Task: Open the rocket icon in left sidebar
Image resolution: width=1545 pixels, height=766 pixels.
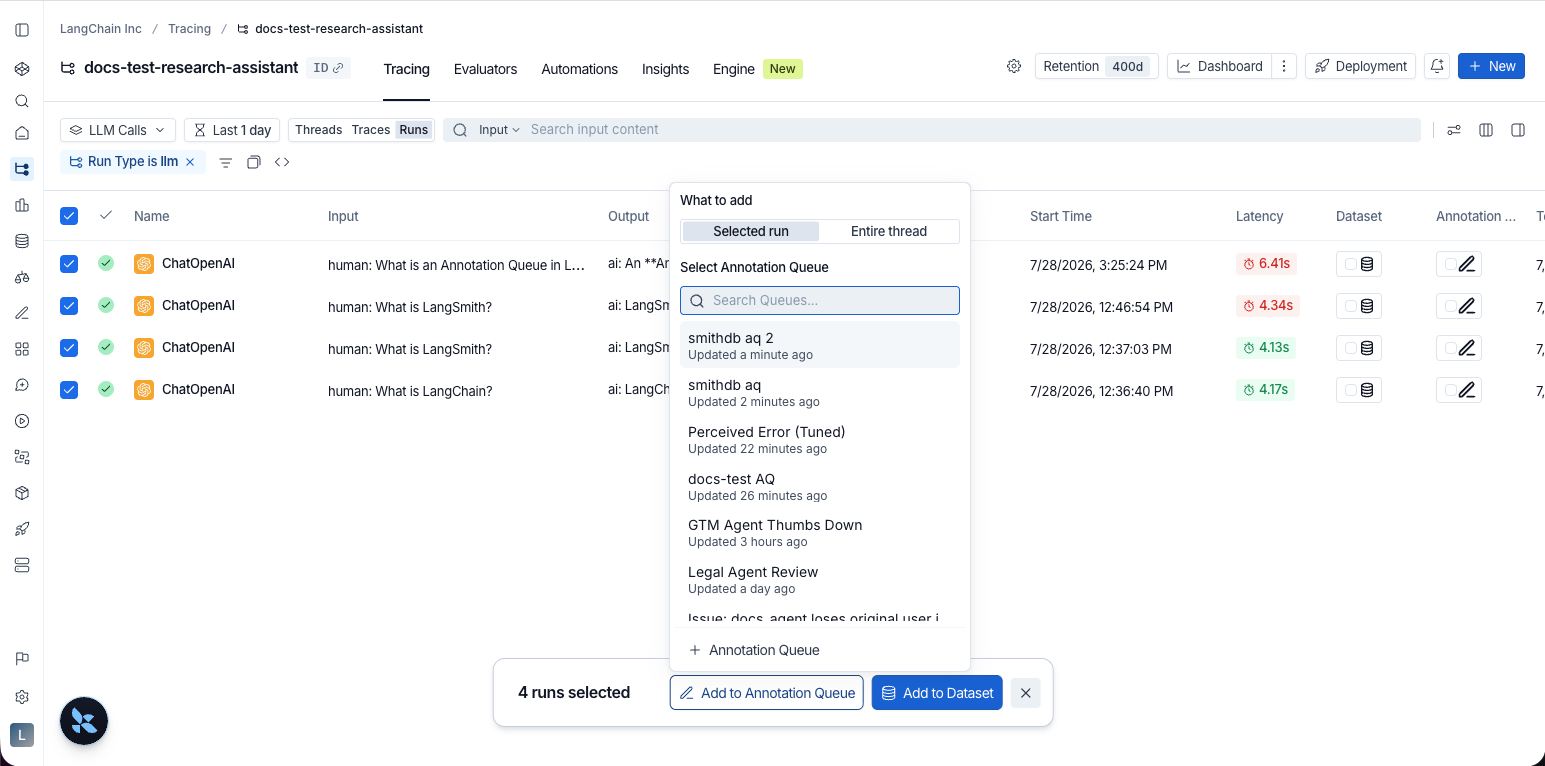Action: (x=22, y=529)
